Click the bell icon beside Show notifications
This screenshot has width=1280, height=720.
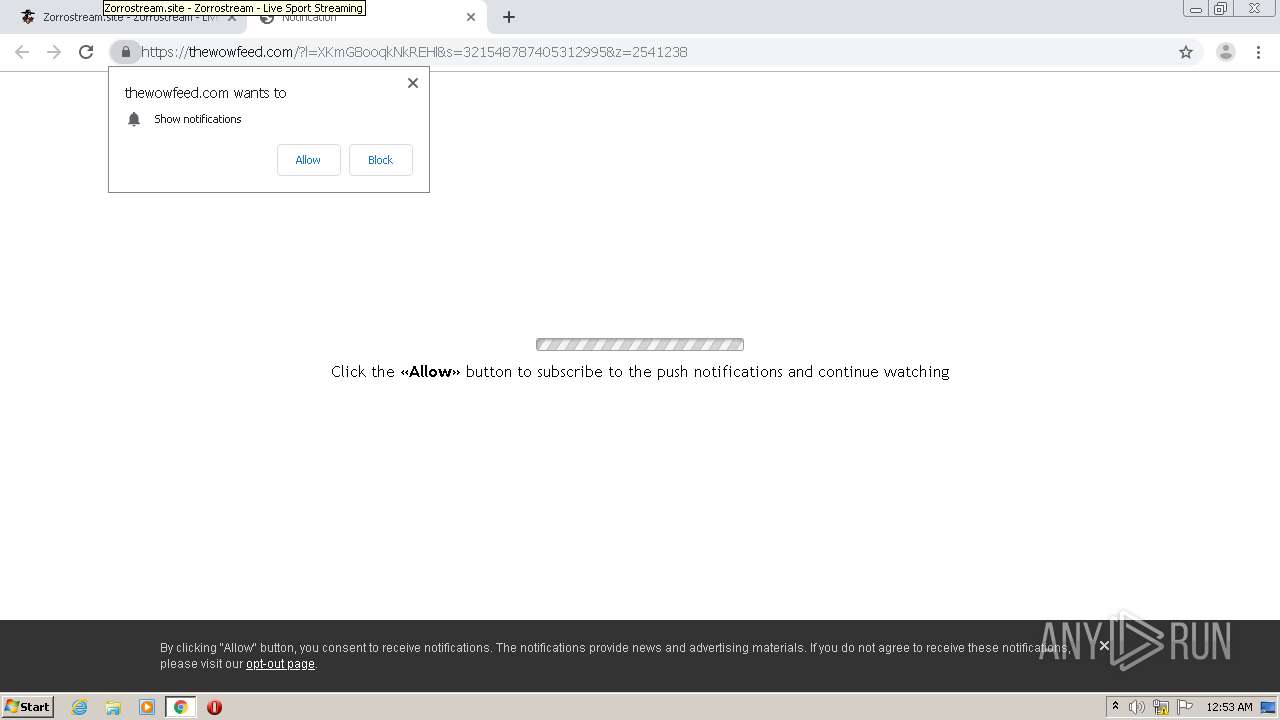click(134, 119)
